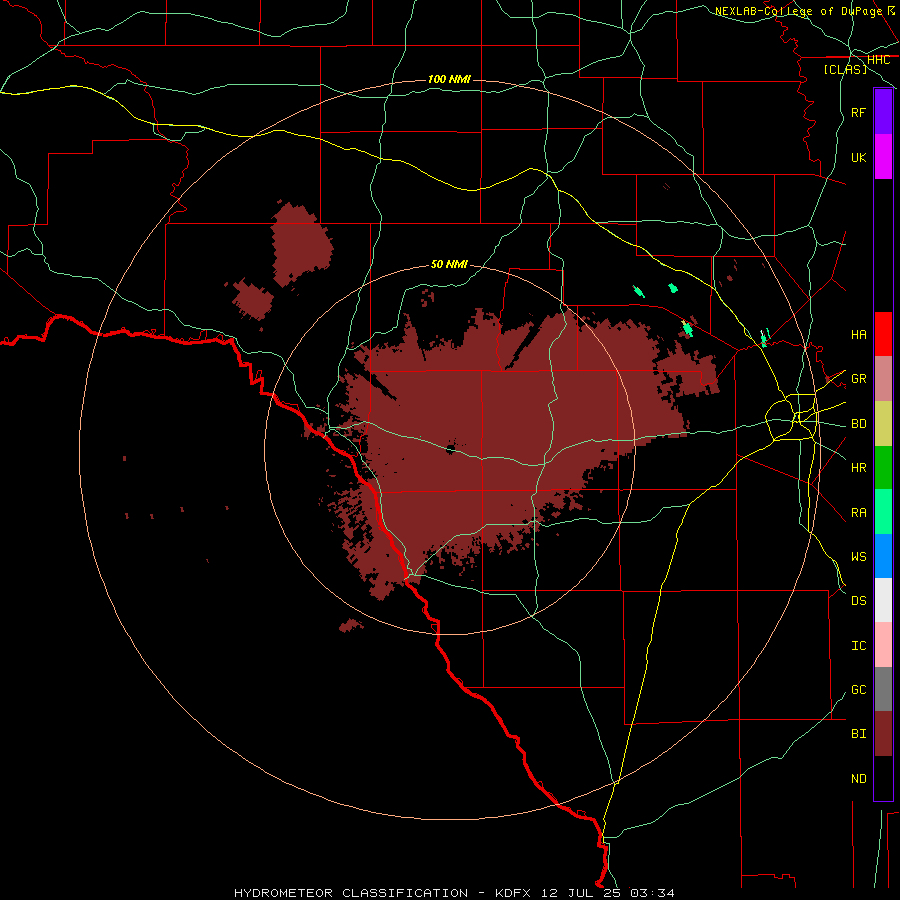Click the HYDROMETEOR CLASSIFICATION title text
The width and height of the screenshot is (900, 900).
pos(353,893)
